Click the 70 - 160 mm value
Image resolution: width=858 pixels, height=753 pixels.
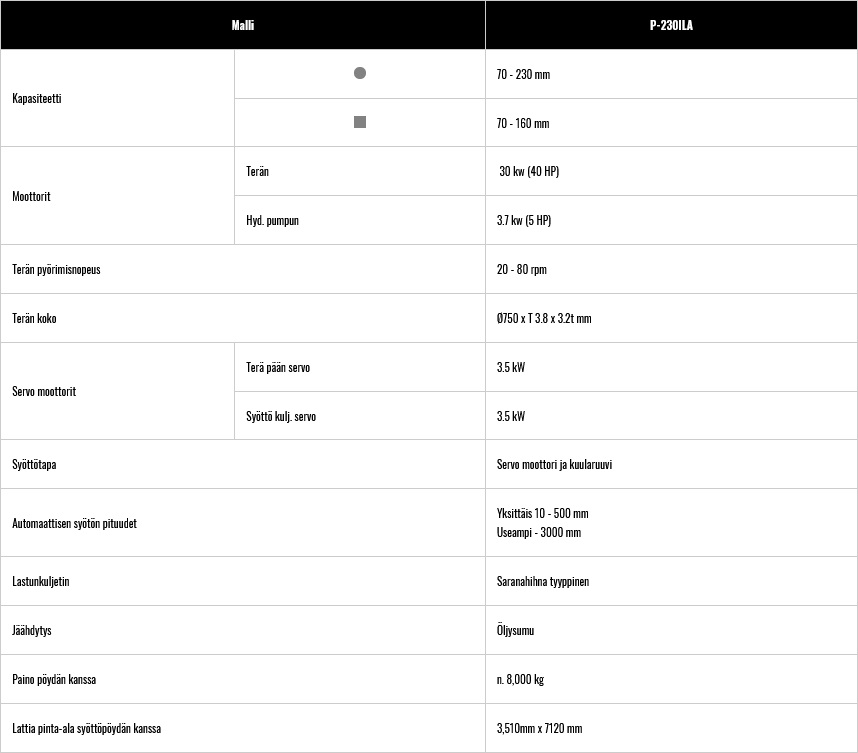click(523, 123)
